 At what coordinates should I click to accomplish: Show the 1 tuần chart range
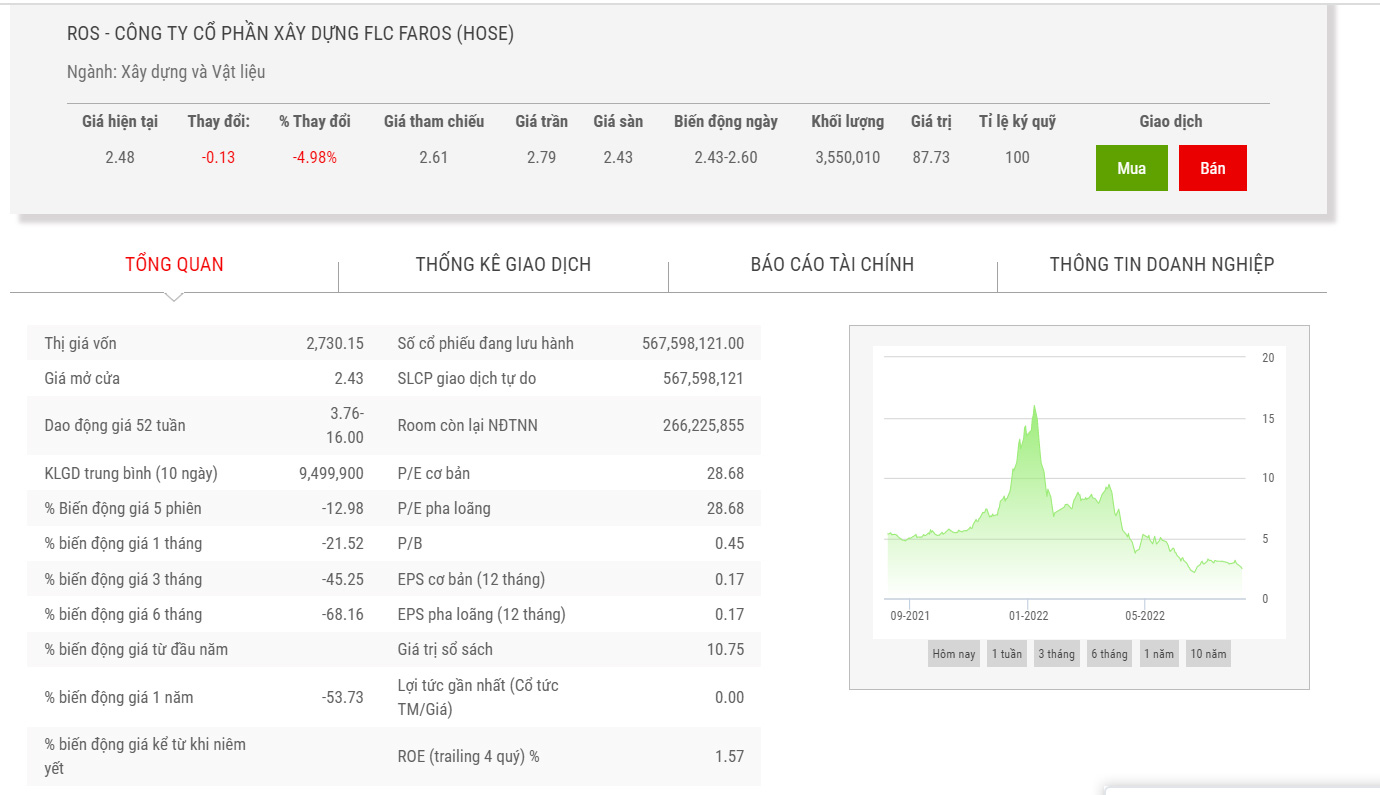point(1006,654)
